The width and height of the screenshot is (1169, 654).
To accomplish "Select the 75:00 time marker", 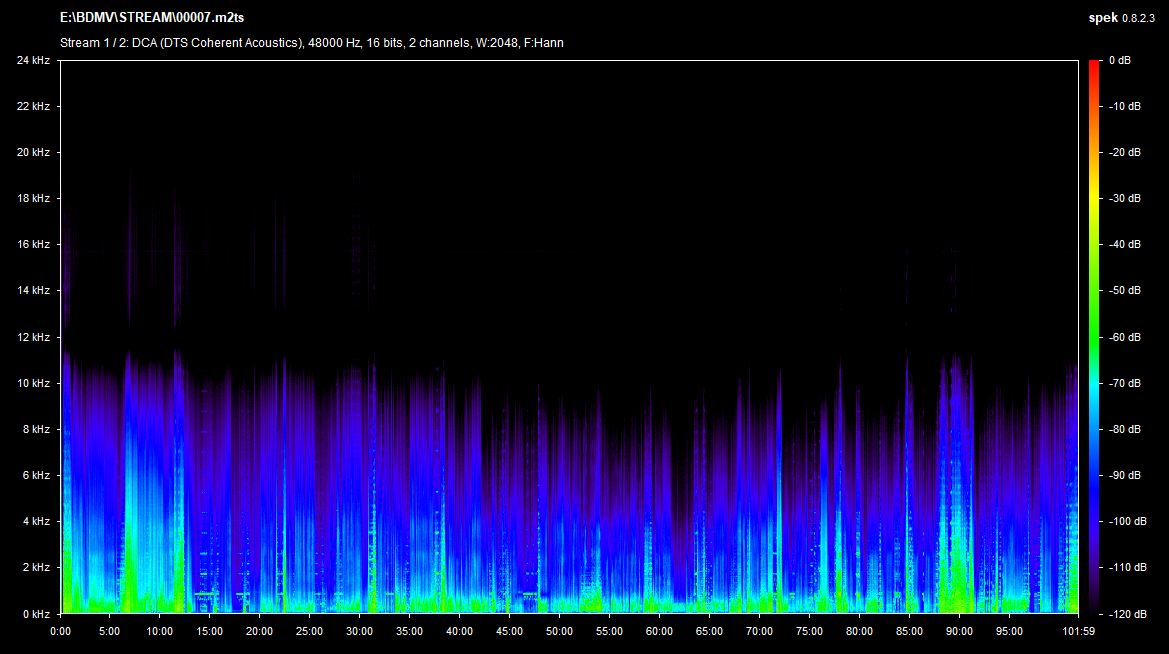I will point(809,631).
